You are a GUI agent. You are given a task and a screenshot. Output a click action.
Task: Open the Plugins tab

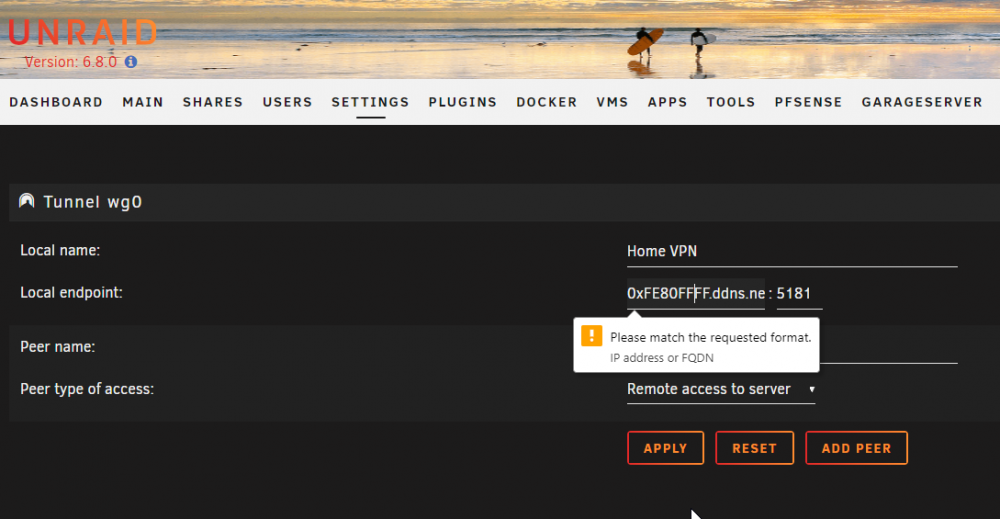point(462,102)
